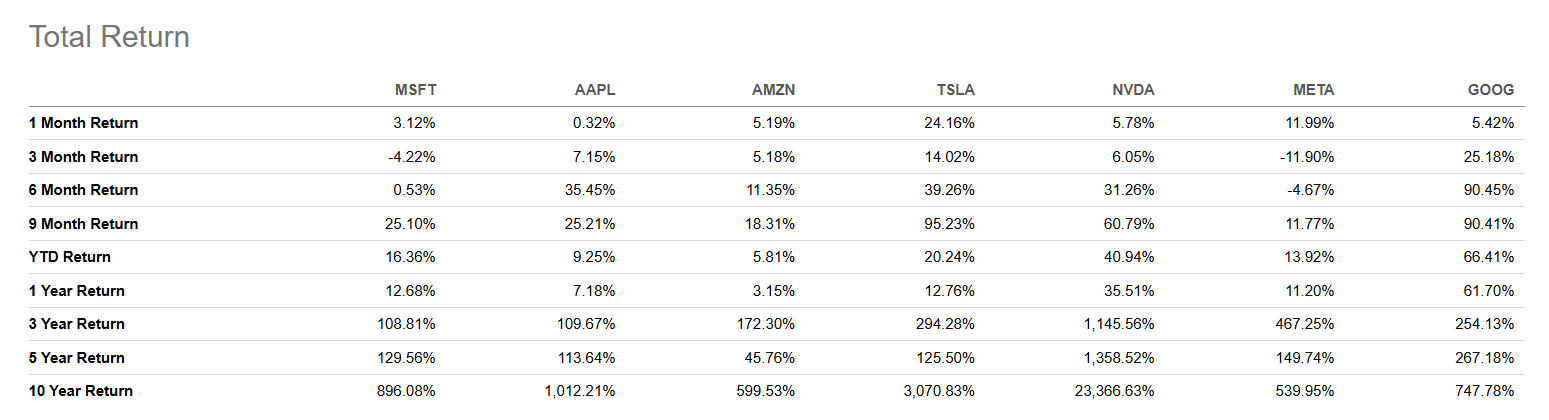Image resolution: width=1549 pixels, height=420 pixels.
Task: Click the GOOG ticker header
Action: [1492, 90]
